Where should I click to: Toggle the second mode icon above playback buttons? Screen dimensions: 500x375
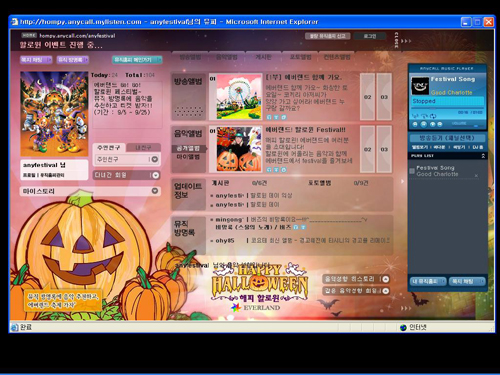(x=424, y=116)
